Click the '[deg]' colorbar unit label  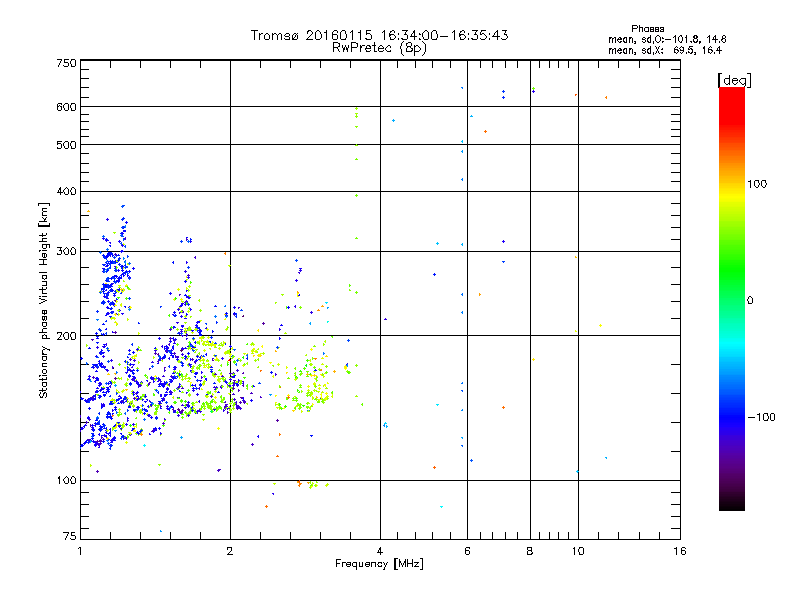734,80
